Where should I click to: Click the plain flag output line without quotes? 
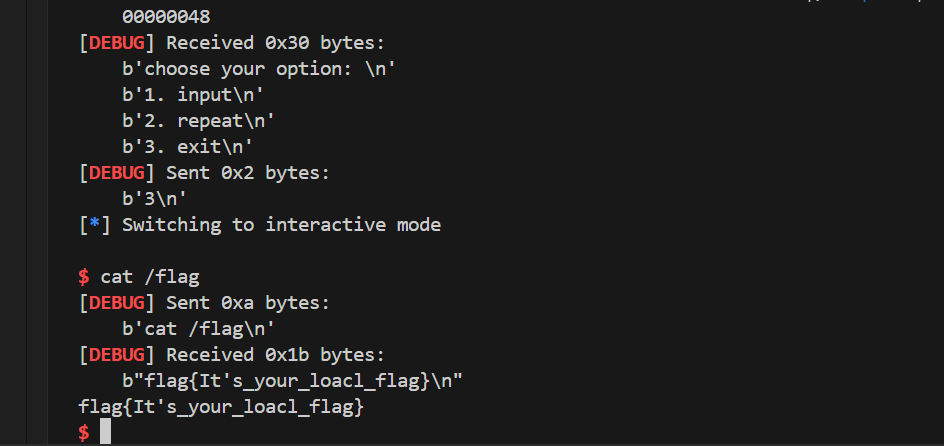[x=221, y=407]
